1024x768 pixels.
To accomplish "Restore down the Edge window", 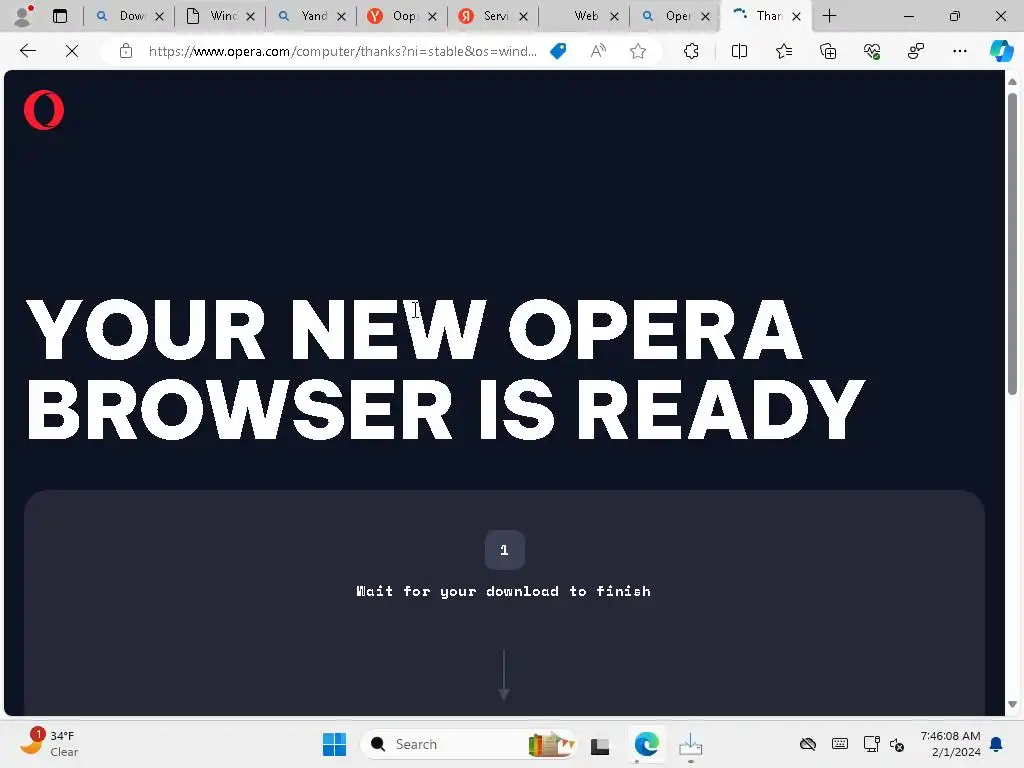I will (x=955, y=16).
